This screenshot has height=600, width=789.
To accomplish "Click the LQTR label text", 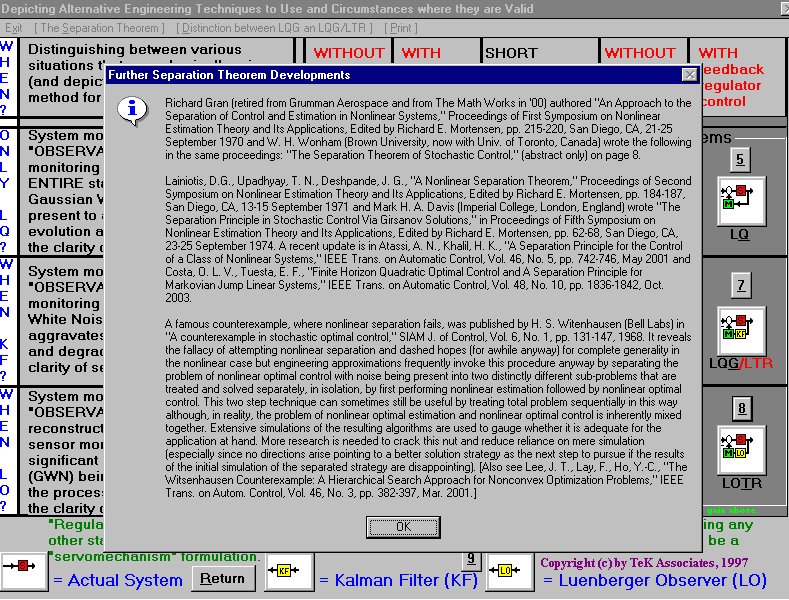I will coord(742,484).
